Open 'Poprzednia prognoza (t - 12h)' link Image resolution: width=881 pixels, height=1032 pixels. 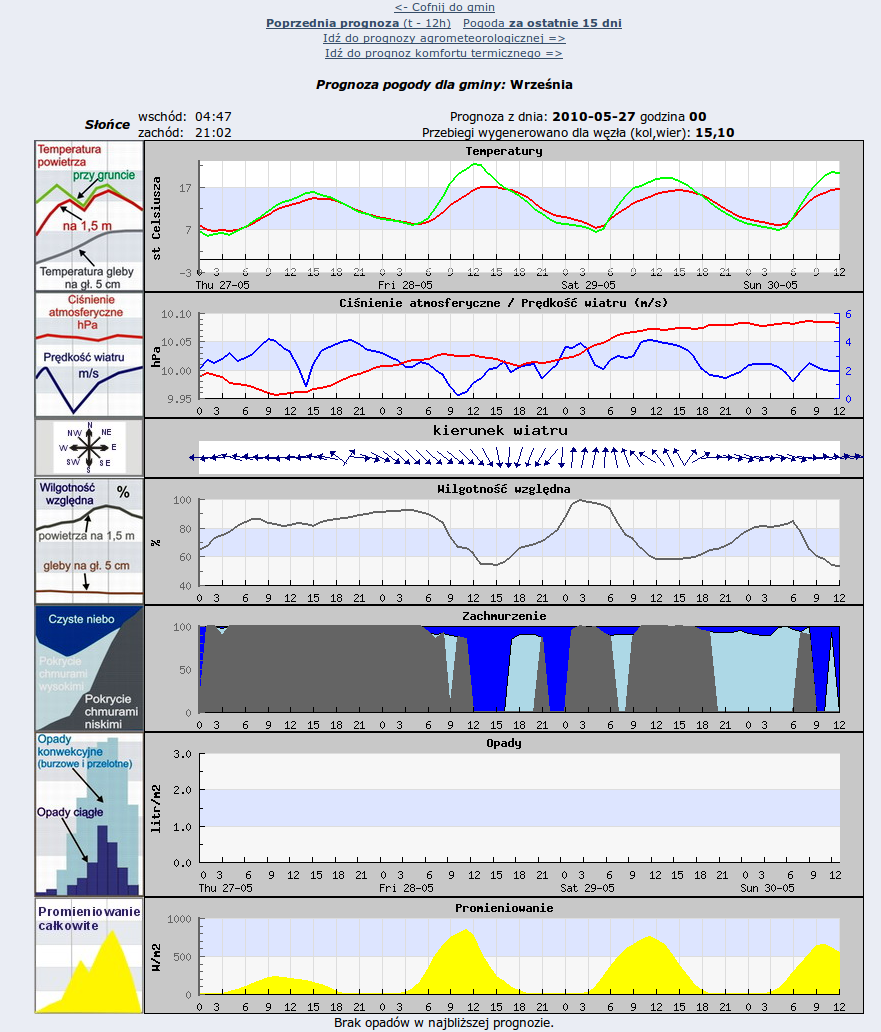[358, 22]
